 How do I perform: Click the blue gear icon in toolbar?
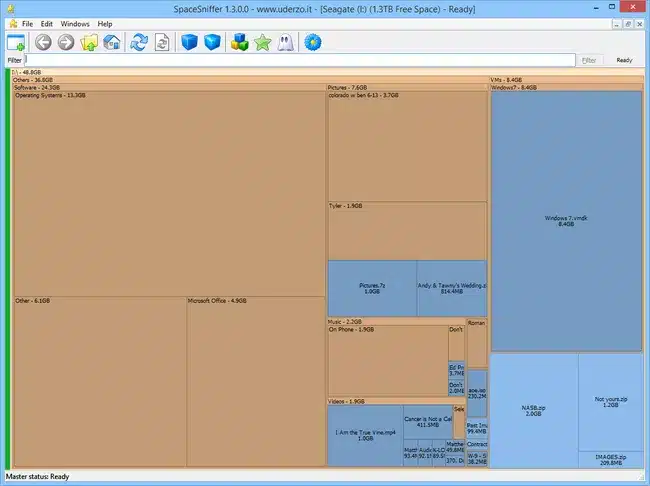pos(312,42)
